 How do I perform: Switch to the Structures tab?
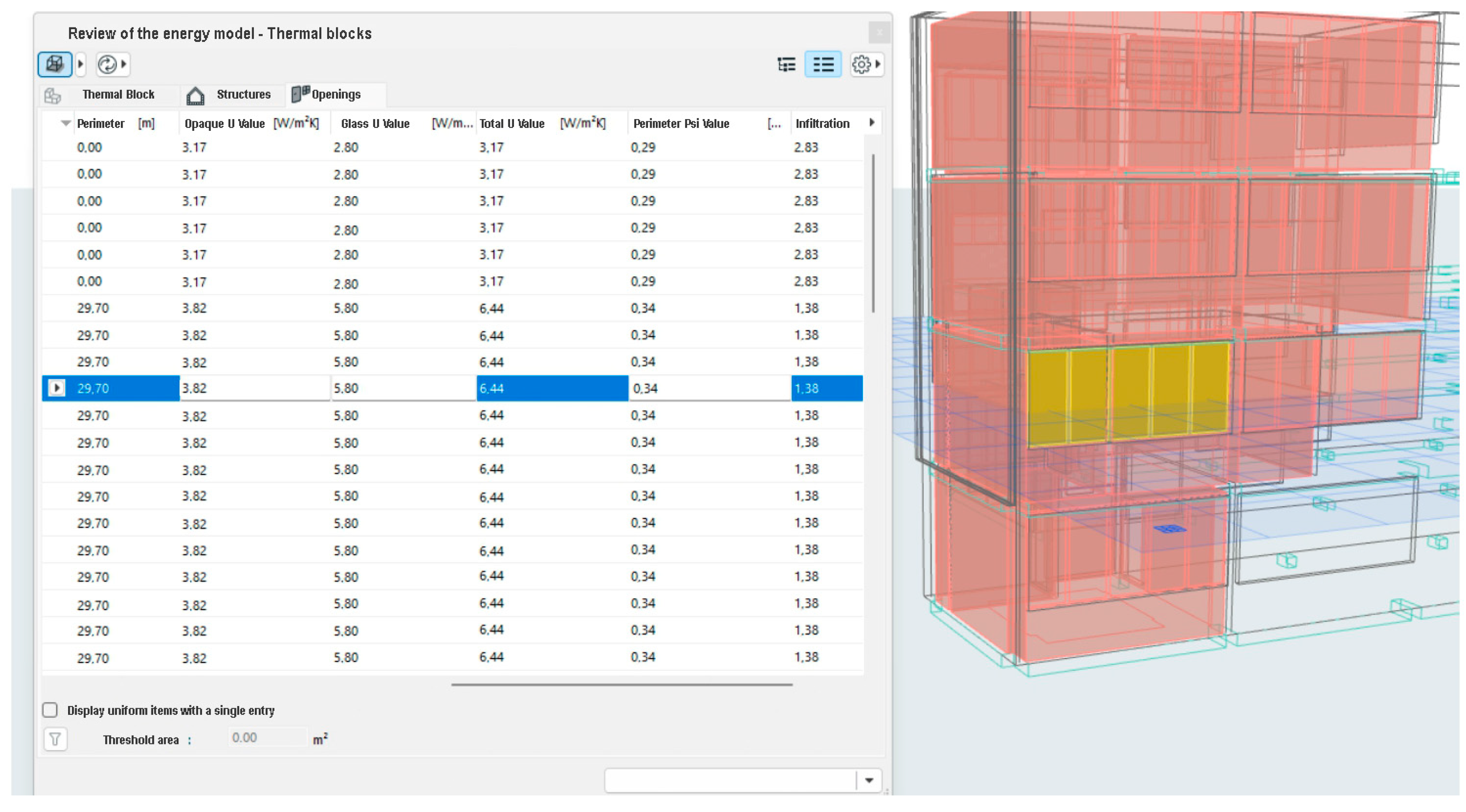(243, 94)
